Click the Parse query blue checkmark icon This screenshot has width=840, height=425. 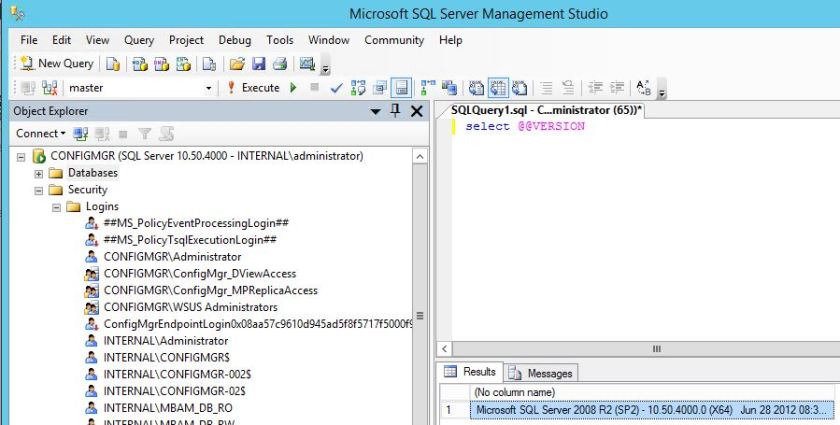tap(336, 88)
